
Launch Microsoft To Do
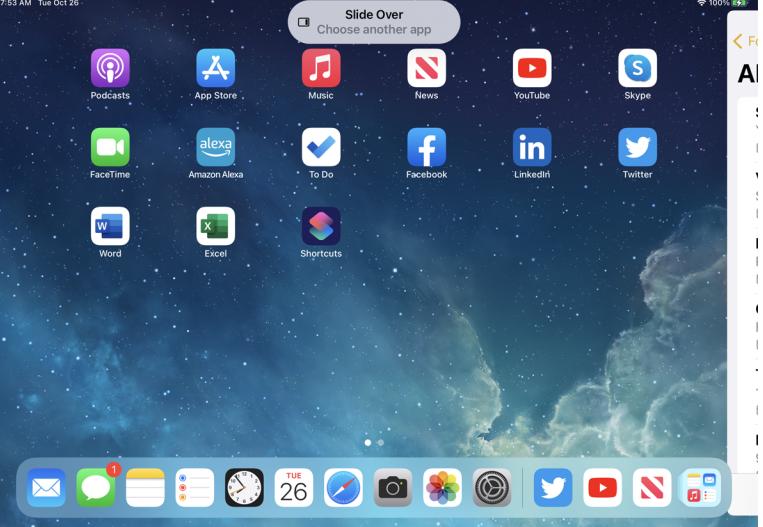[321, 147]
